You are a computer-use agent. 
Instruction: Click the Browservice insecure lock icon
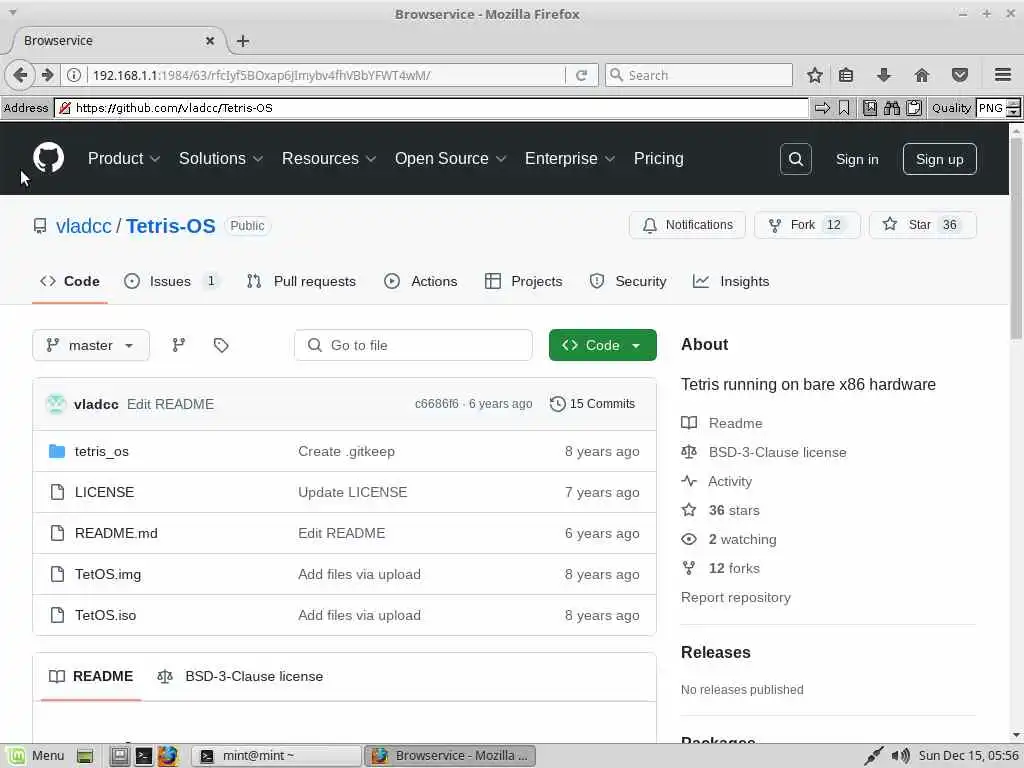point(65,108)
